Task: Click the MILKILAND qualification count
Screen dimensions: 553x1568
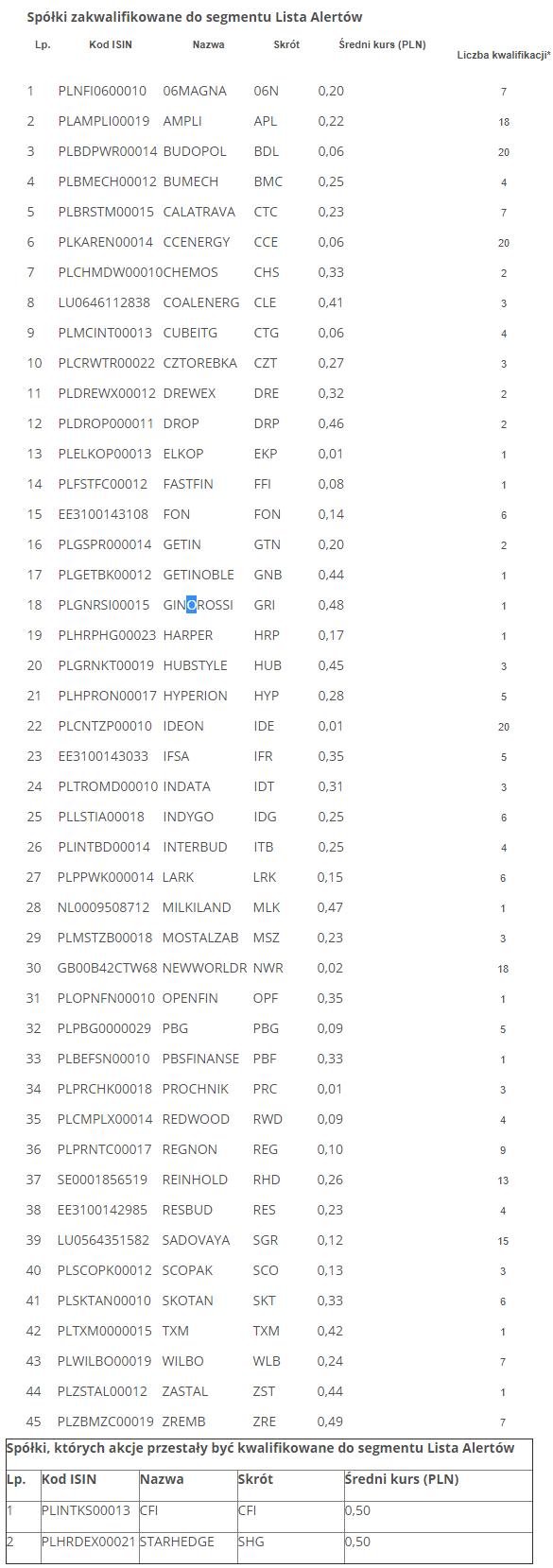Action: coord(503,908)
